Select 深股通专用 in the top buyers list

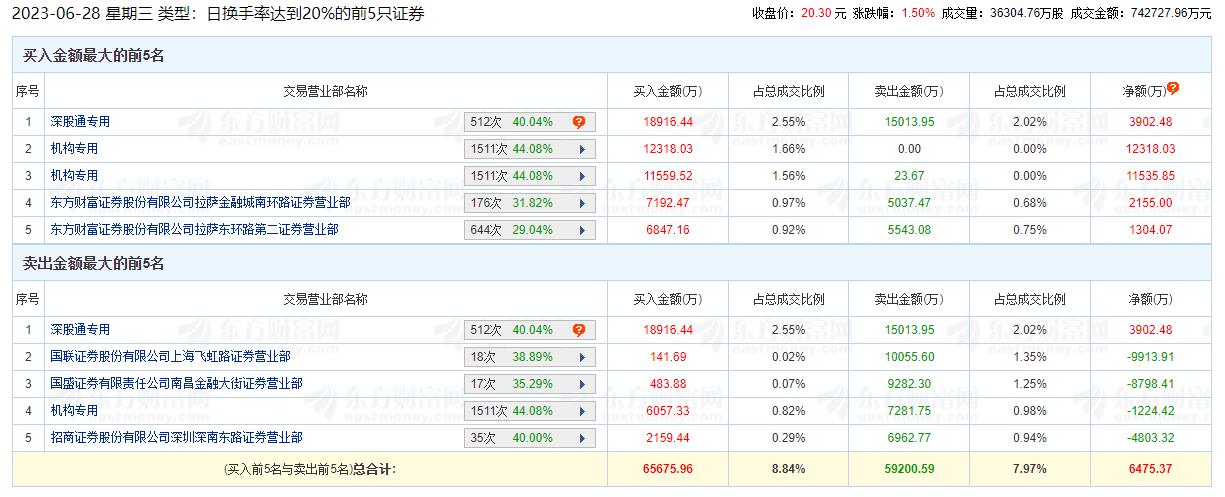tap(80, 122)
